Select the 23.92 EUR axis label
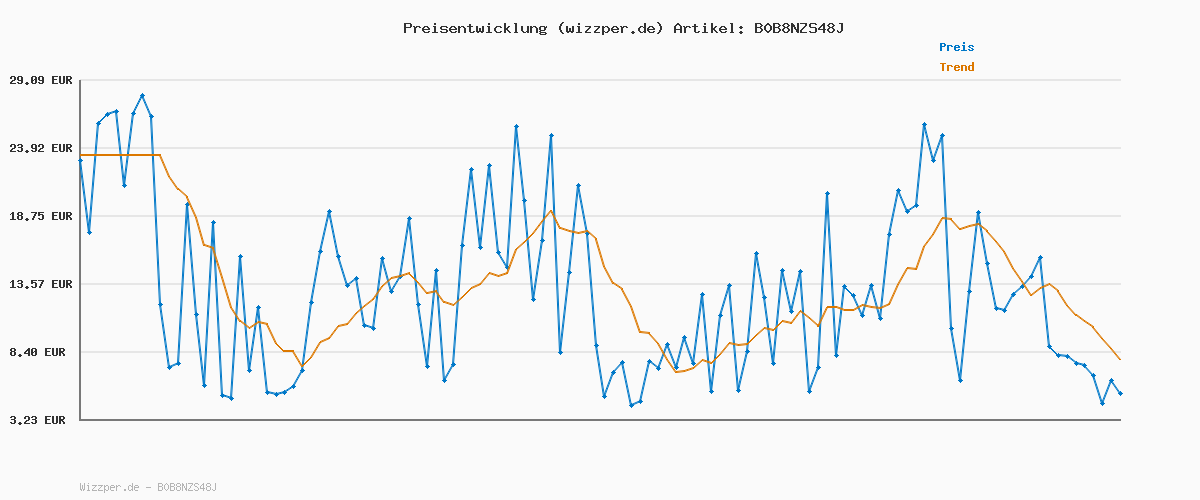The height and width of the screenshot is (500, 1200). [x=41, y=148]
